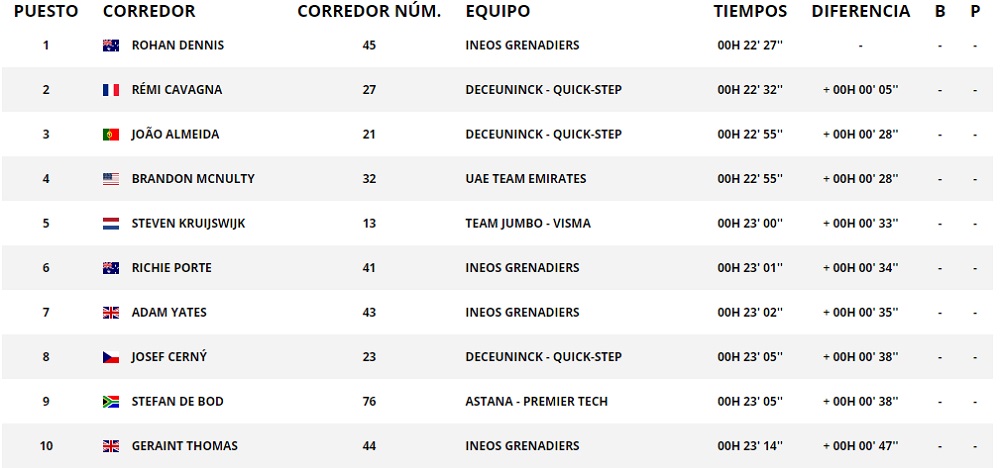Screen dimensions: 1000x468
Task: Open rider Rohan Dennis profile link
Action: (x=178, y=45)
